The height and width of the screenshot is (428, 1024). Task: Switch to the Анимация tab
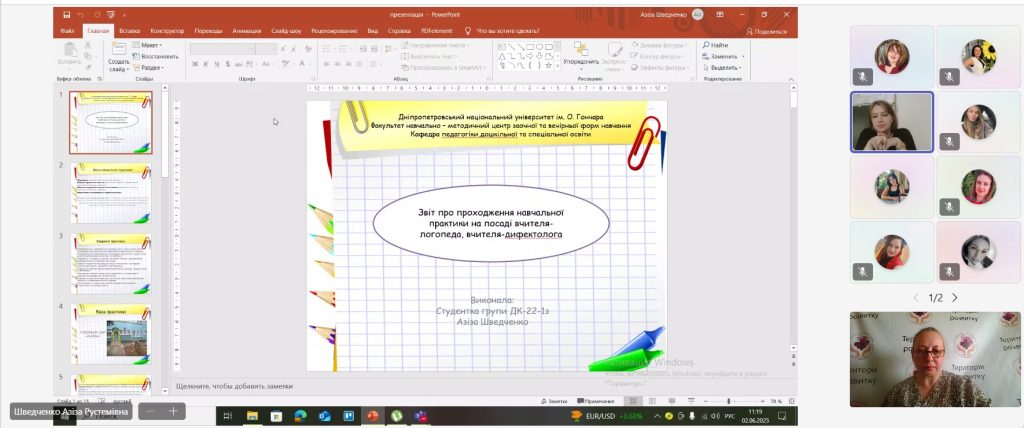pyautogui.click(x=247, y=31)
